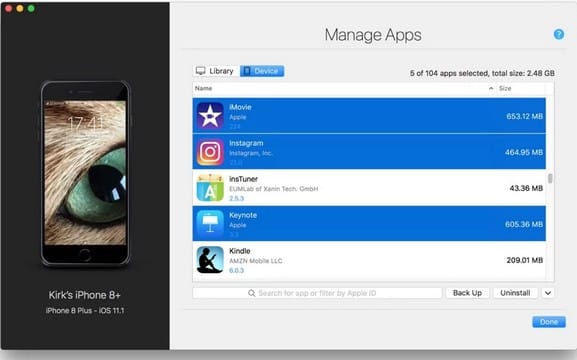Switch to the Device tab
Viewport: 577px width, 360px height.
(x=262, y=71)
